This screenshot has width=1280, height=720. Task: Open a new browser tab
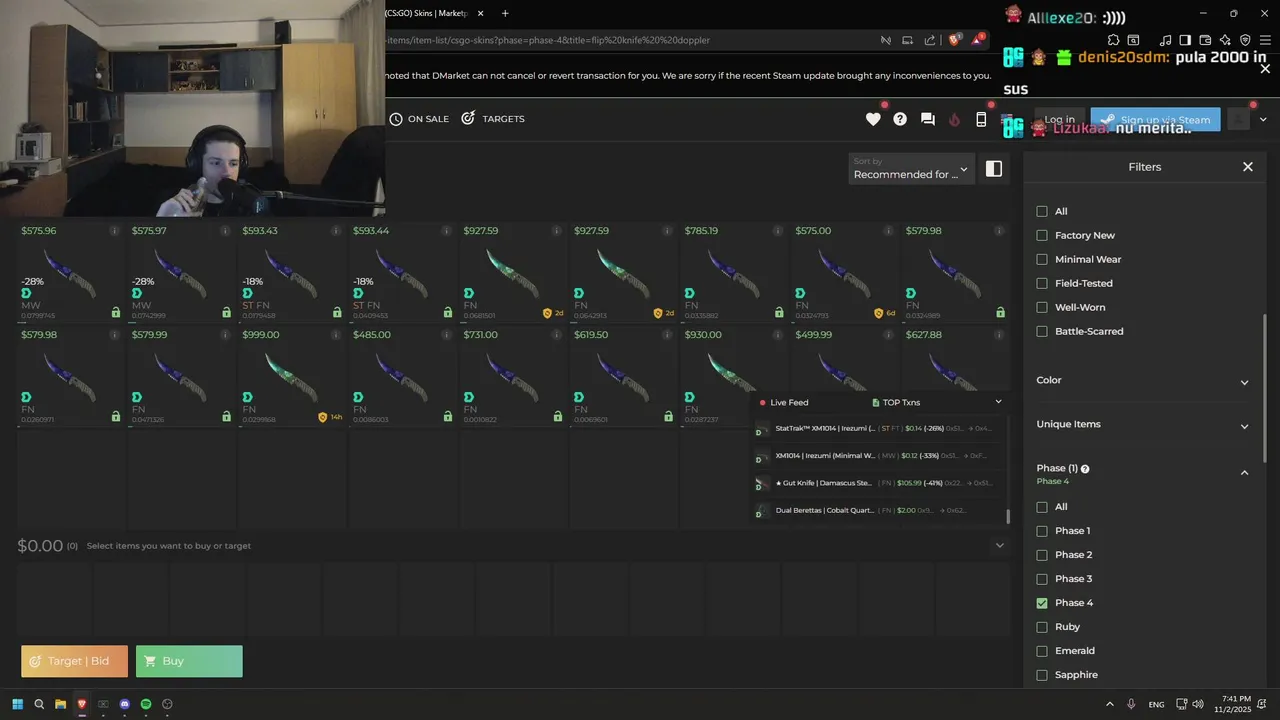point(505,13)
